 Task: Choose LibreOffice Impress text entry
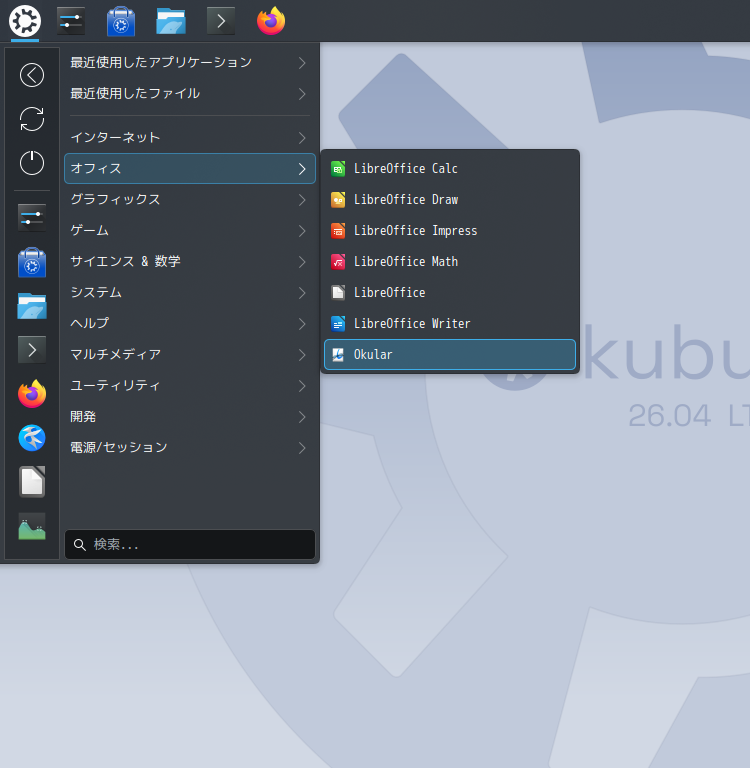pyautogui.click(x=415, y=231)
